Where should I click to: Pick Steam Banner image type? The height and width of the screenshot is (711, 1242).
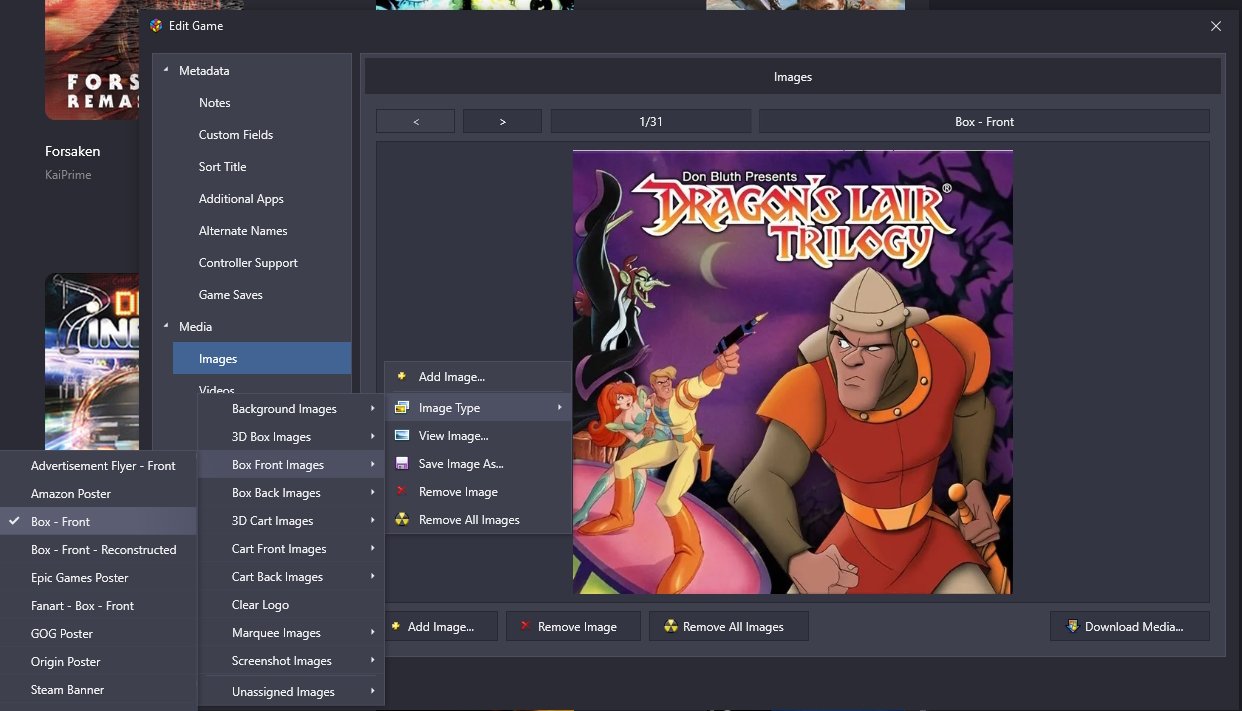[98, 690]
